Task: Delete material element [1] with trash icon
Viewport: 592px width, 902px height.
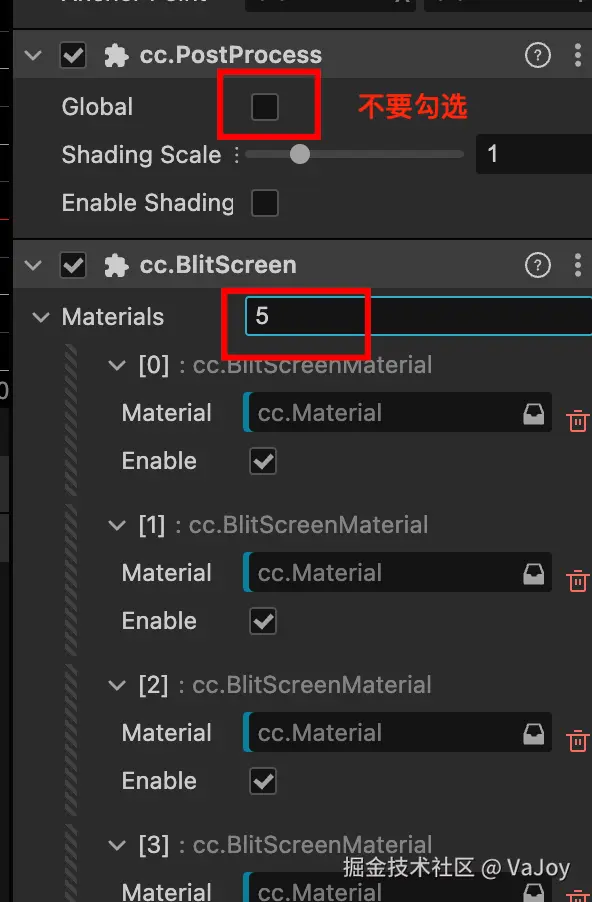Action: pyautogui.click(x=577, y=580)
